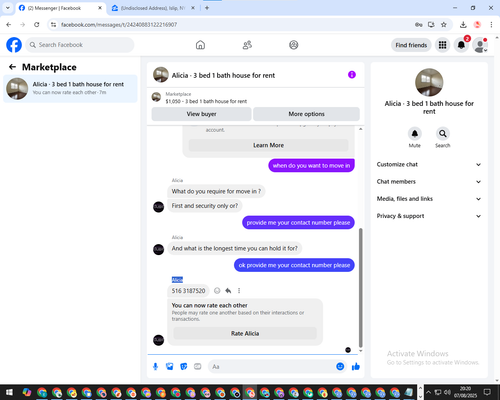The height and width of the screenshot is (400, 500).
Task: Expand Media, files and links section
Action: [429, 199]
